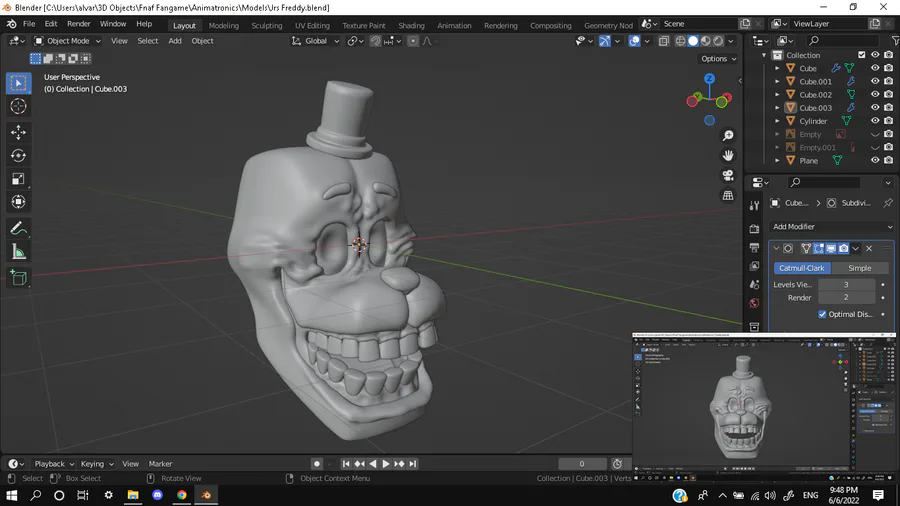This screenshot has width=900, height=506.
Task: Select wireframe viewport shading
Action: click(681, 41)
